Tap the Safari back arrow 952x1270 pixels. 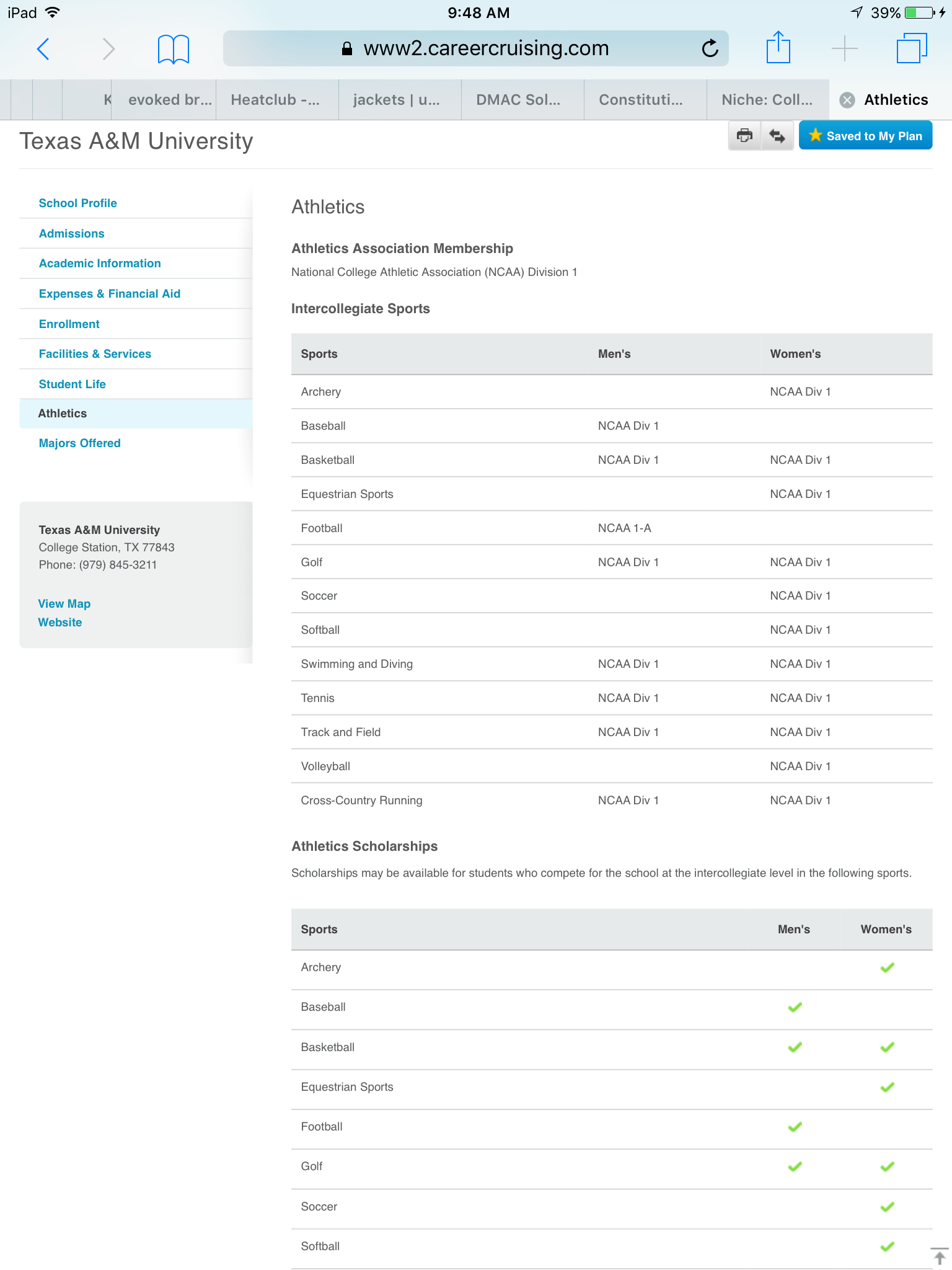pos(43,49)
